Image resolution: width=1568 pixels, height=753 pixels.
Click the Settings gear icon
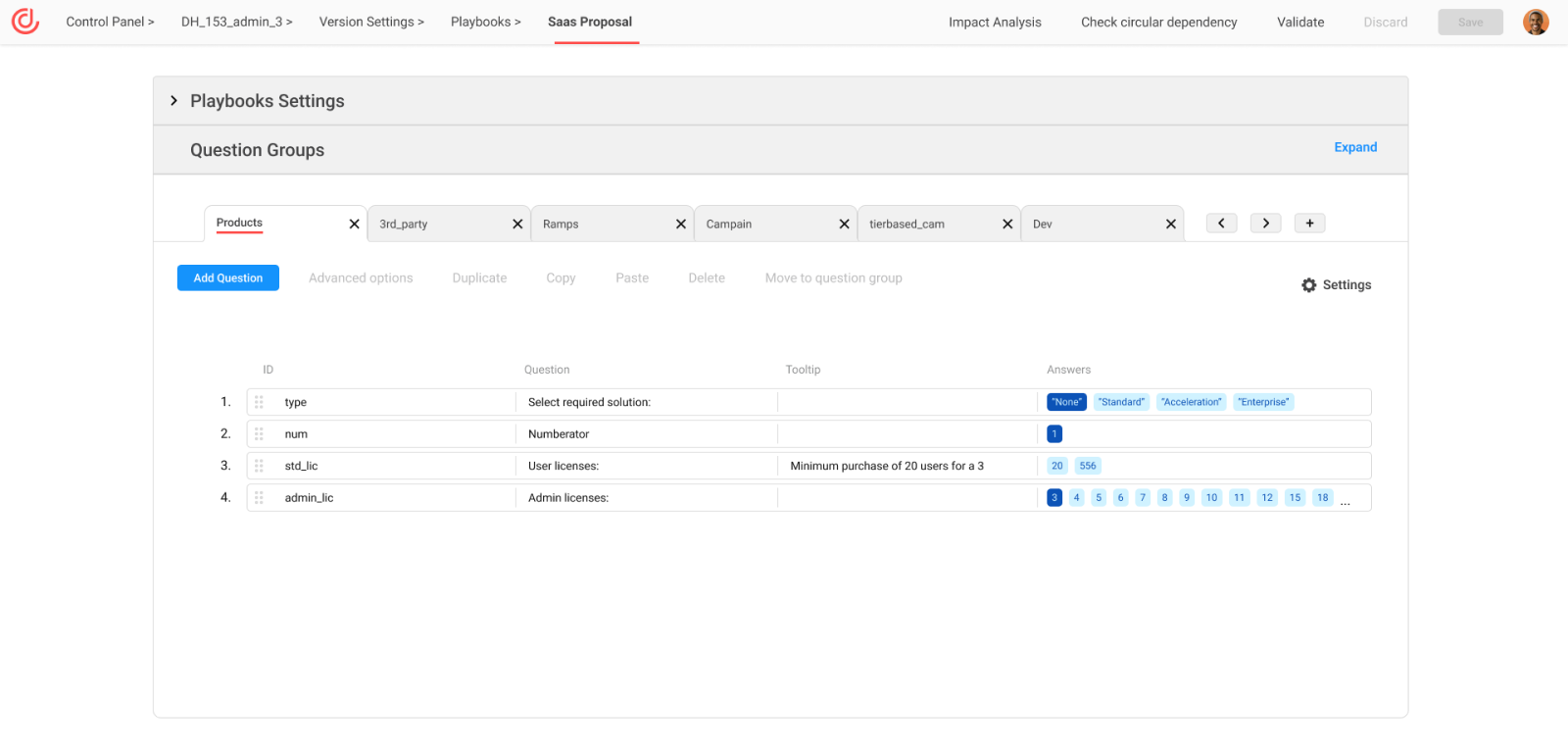tap(1308, 285)
